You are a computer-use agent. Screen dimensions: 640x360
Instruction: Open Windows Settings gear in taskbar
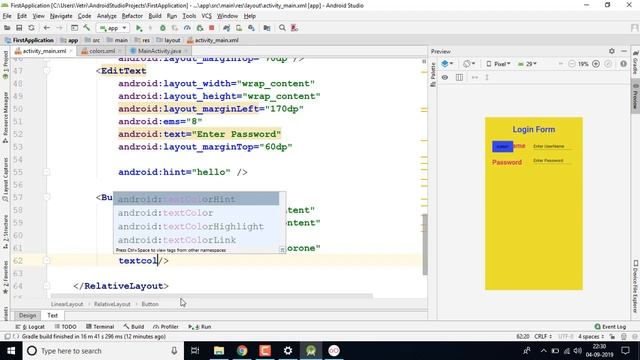point(288,351)
